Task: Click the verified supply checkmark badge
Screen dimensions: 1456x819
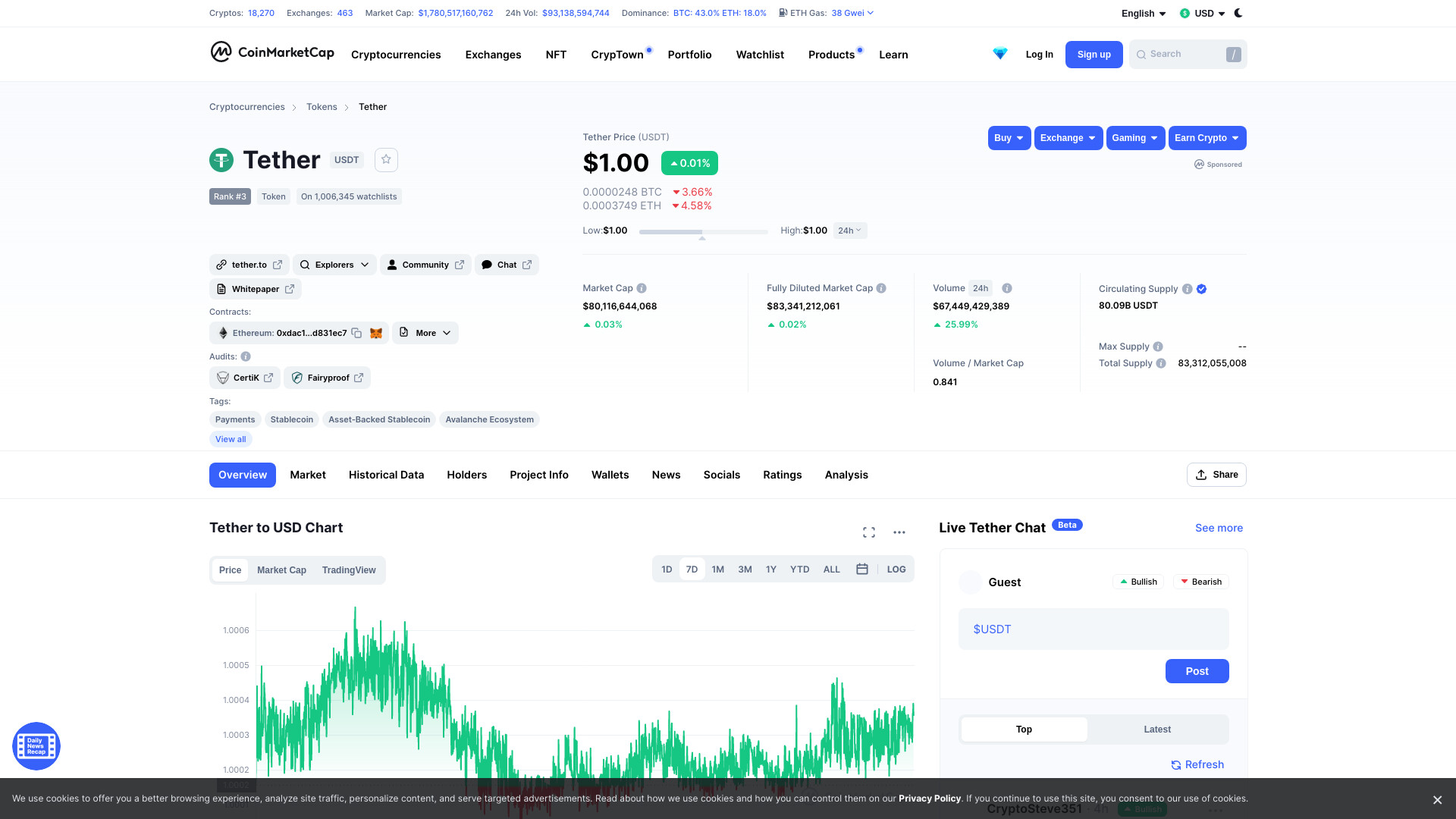Action: pyautogui.click(x=1202, y=289)
